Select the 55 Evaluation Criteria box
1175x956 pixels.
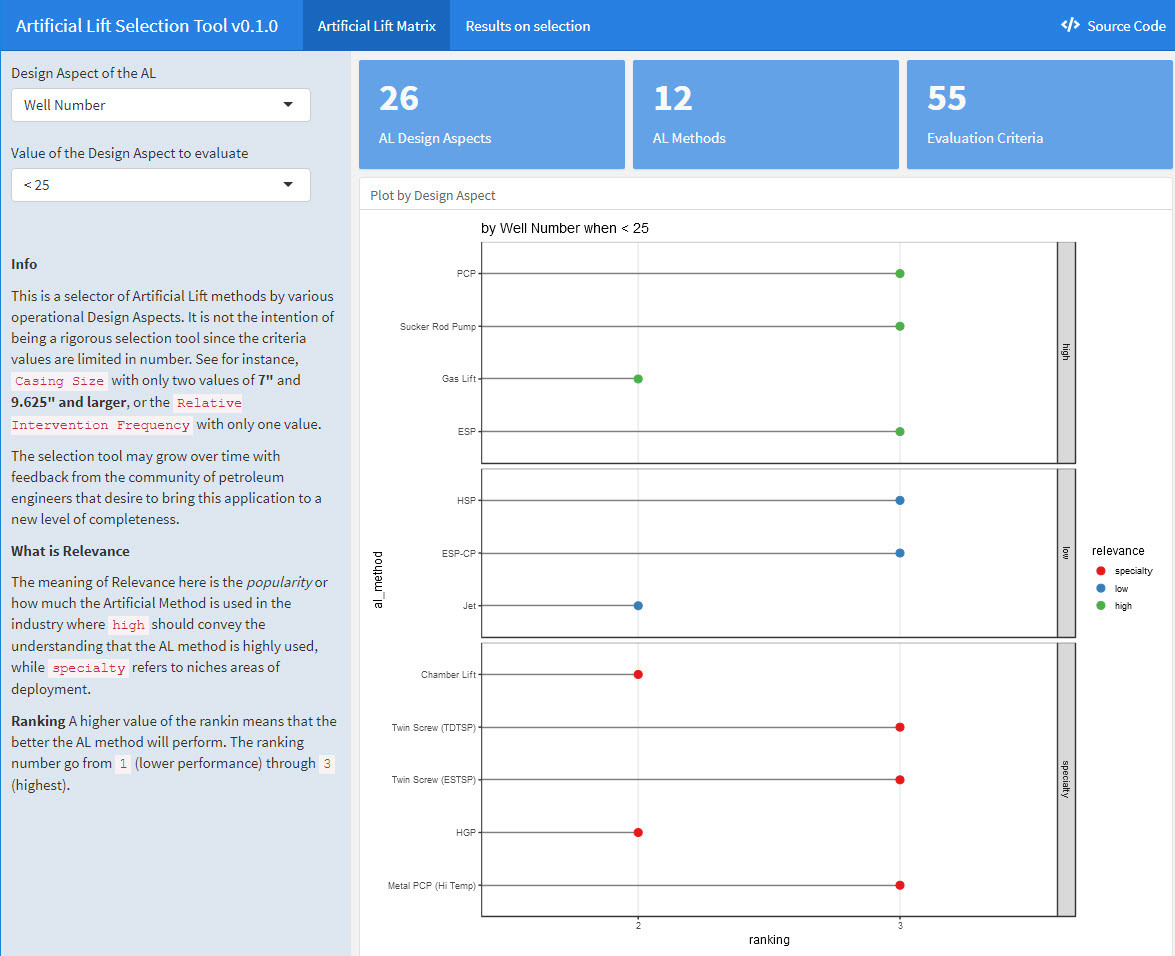(x=1039, y=114)
